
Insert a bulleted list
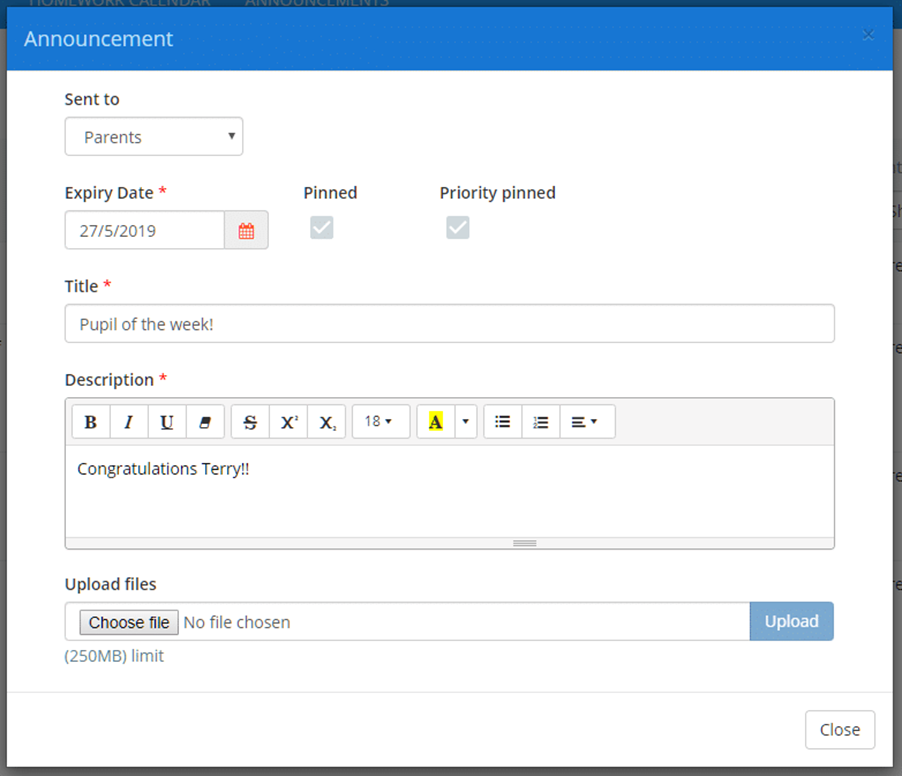502,421
